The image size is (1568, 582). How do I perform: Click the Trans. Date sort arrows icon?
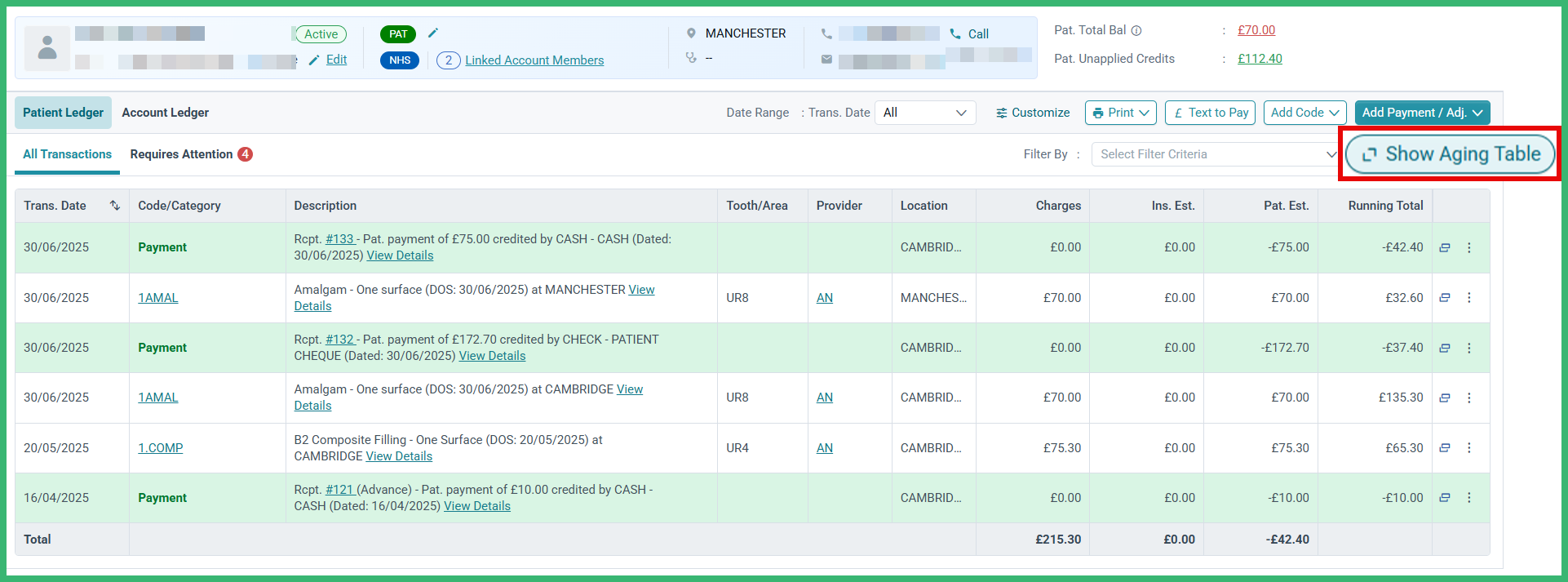115,206
